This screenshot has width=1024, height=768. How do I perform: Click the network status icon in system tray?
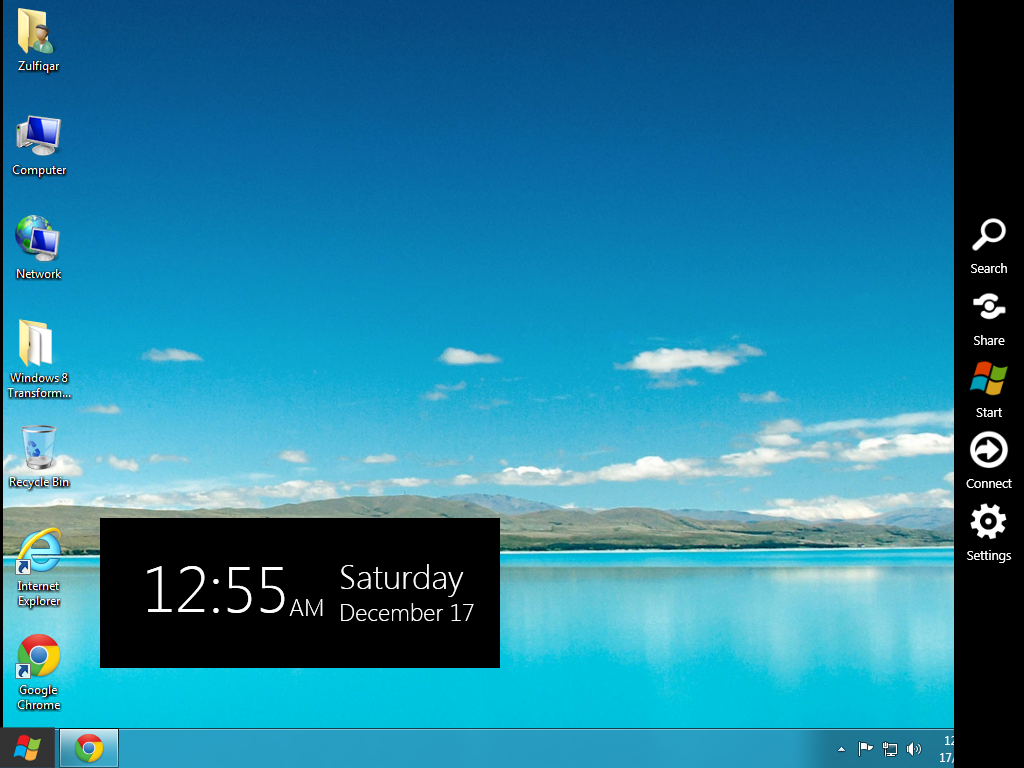click(x=889, y=748)
